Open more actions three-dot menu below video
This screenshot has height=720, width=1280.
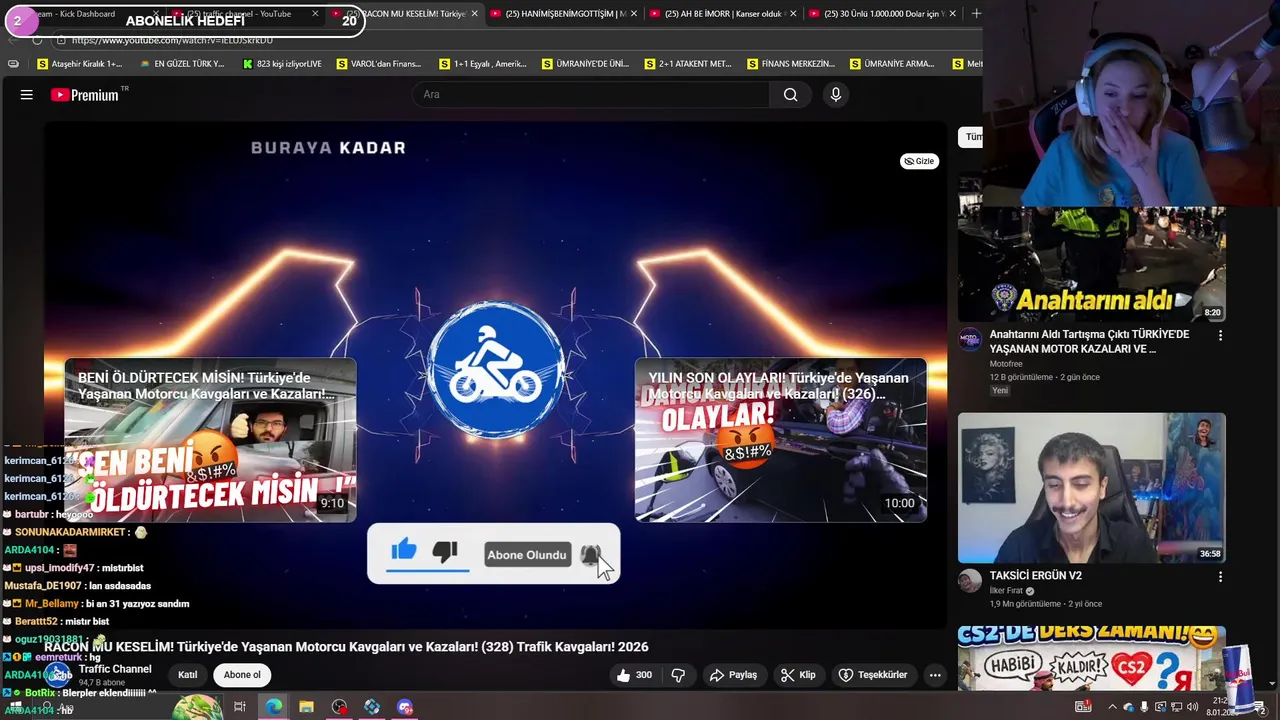[935, 675]
